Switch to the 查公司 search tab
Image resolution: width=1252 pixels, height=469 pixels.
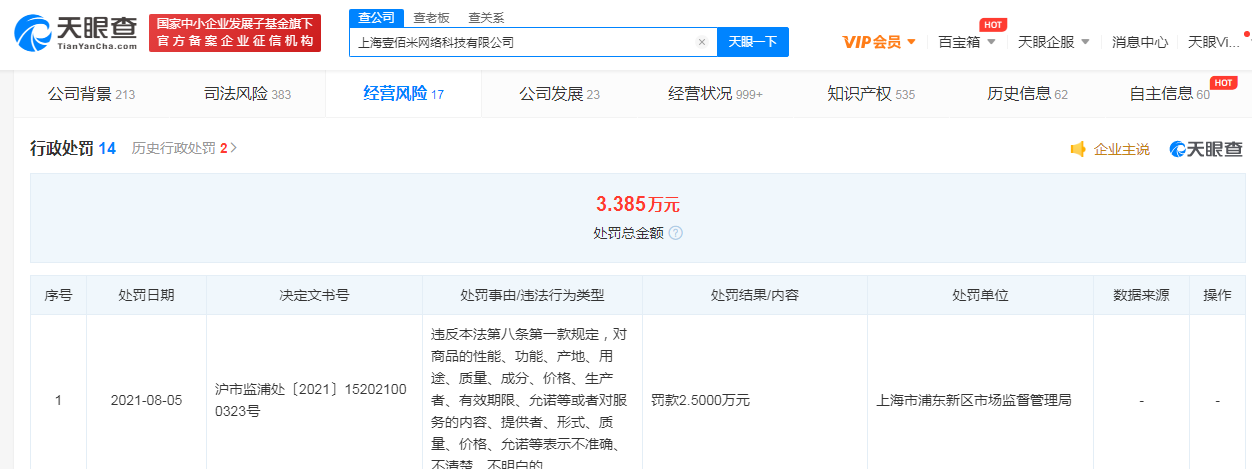coord(377,17)
